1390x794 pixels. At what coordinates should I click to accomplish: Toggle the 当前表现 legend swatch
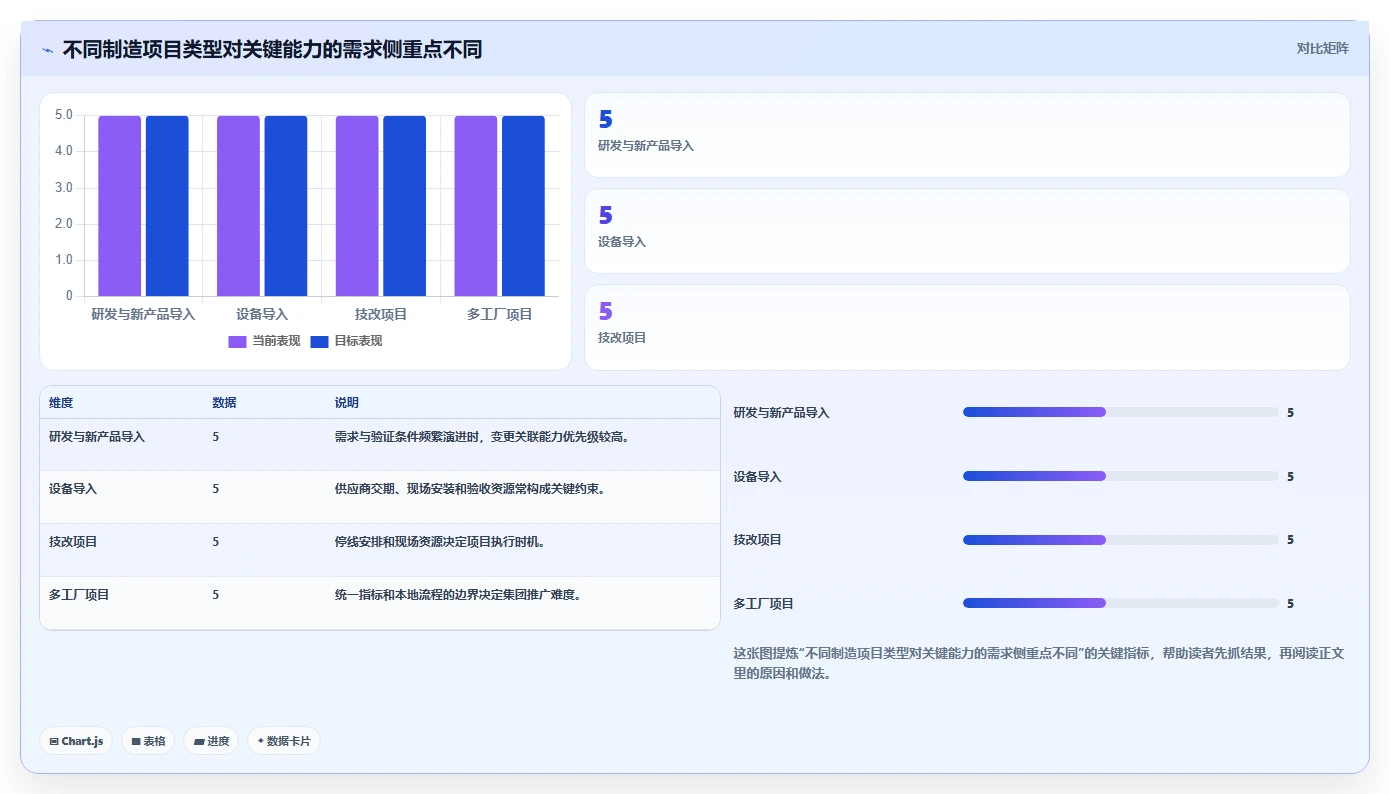click(x=237, y=341)
